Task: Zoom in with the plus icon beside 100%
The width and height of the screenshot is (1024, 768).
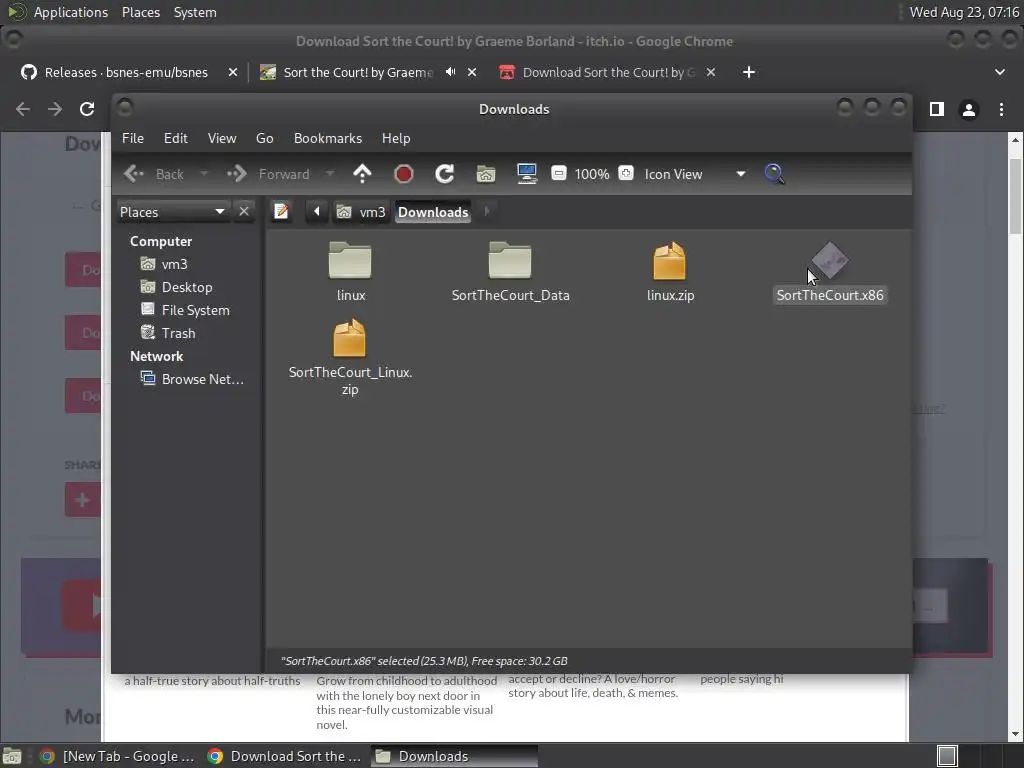Action: [x=626, y=174]
